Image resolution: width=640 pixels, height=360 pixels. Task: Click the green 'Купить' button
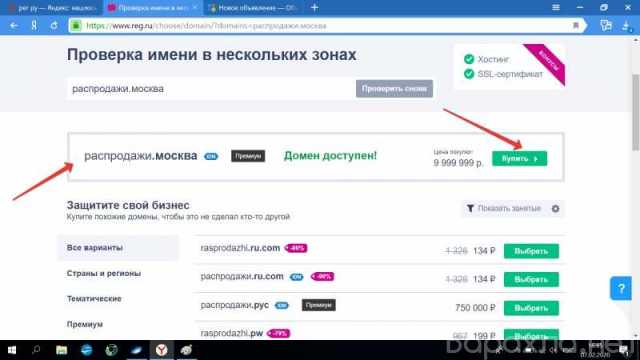pos(519,158)
